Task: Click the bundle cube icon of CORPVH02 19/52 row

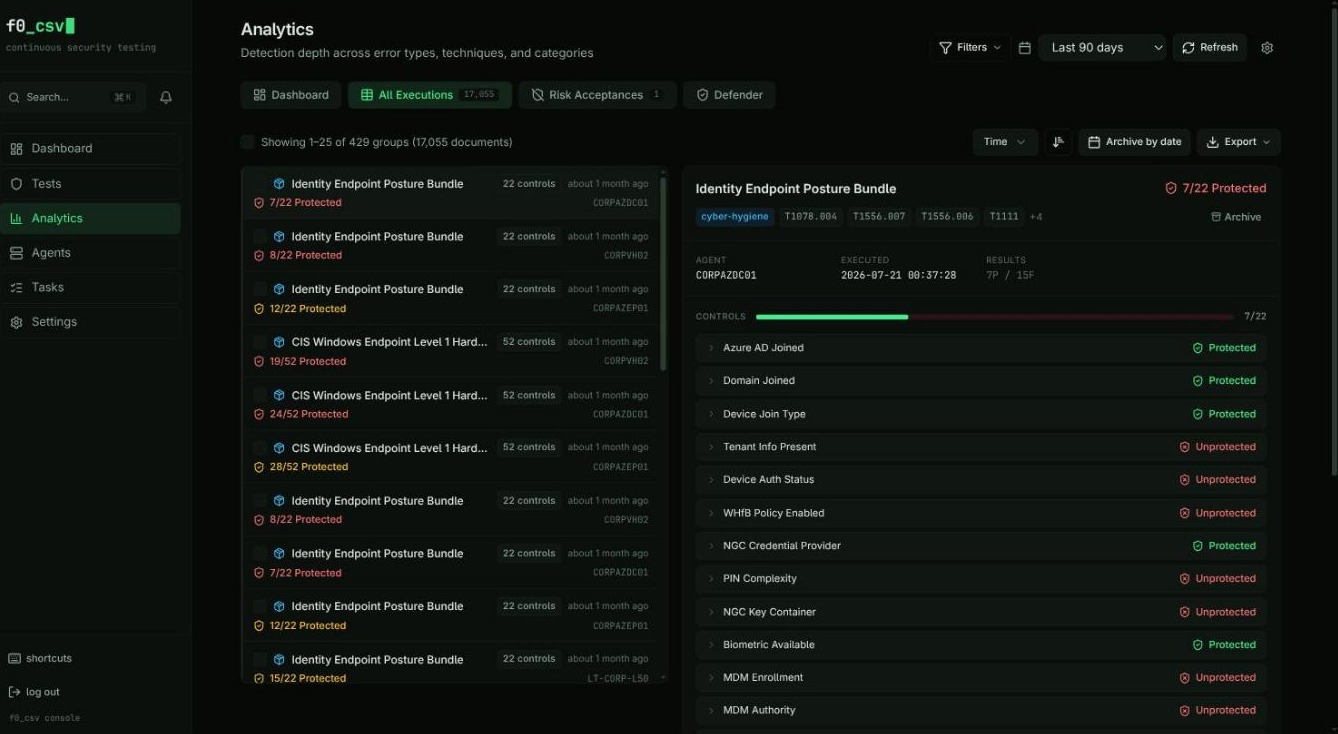Action: coord(280,342)
